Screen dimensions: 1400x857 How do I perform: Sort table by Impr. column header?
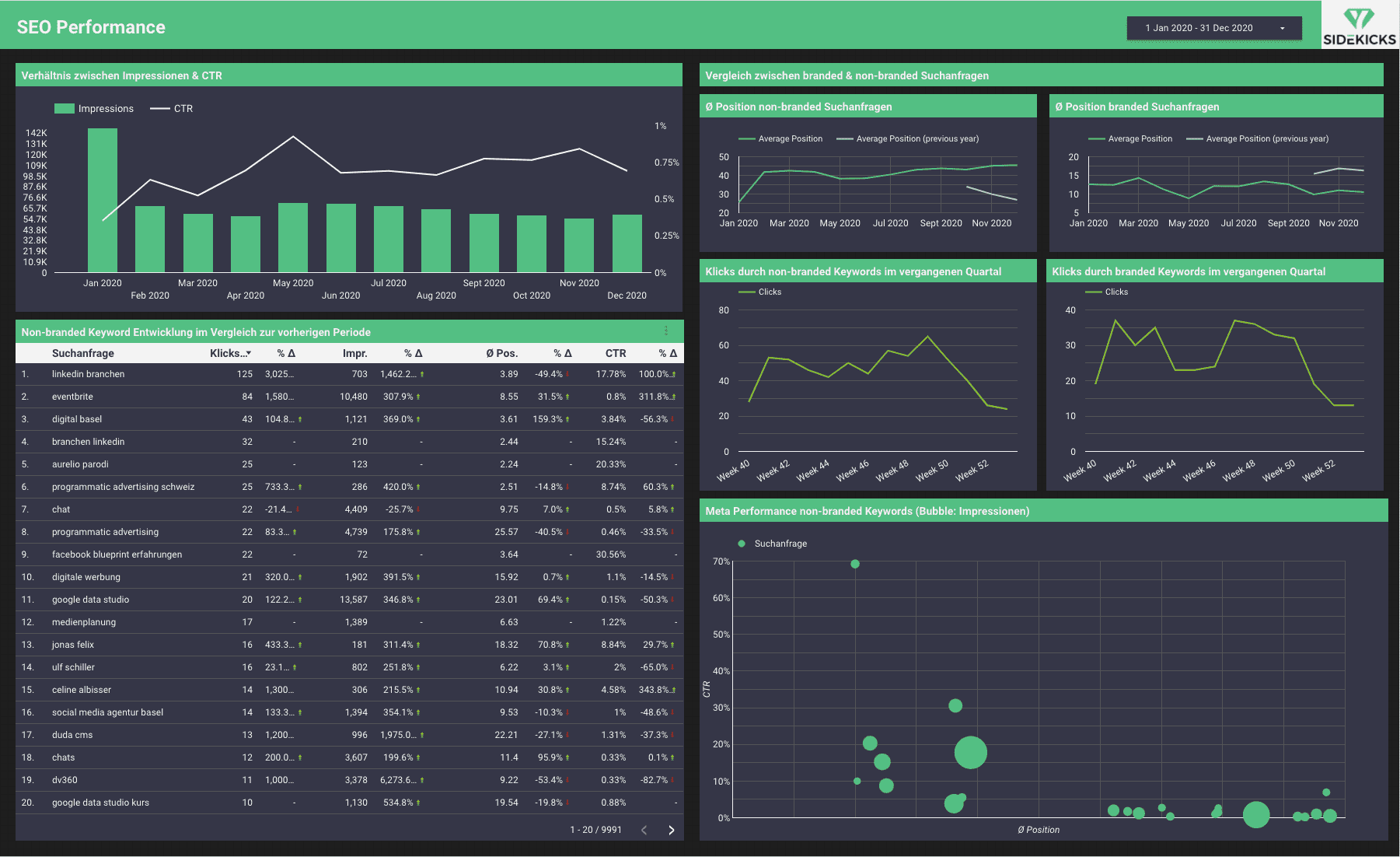pyautogui.click(x=355, y=353)
